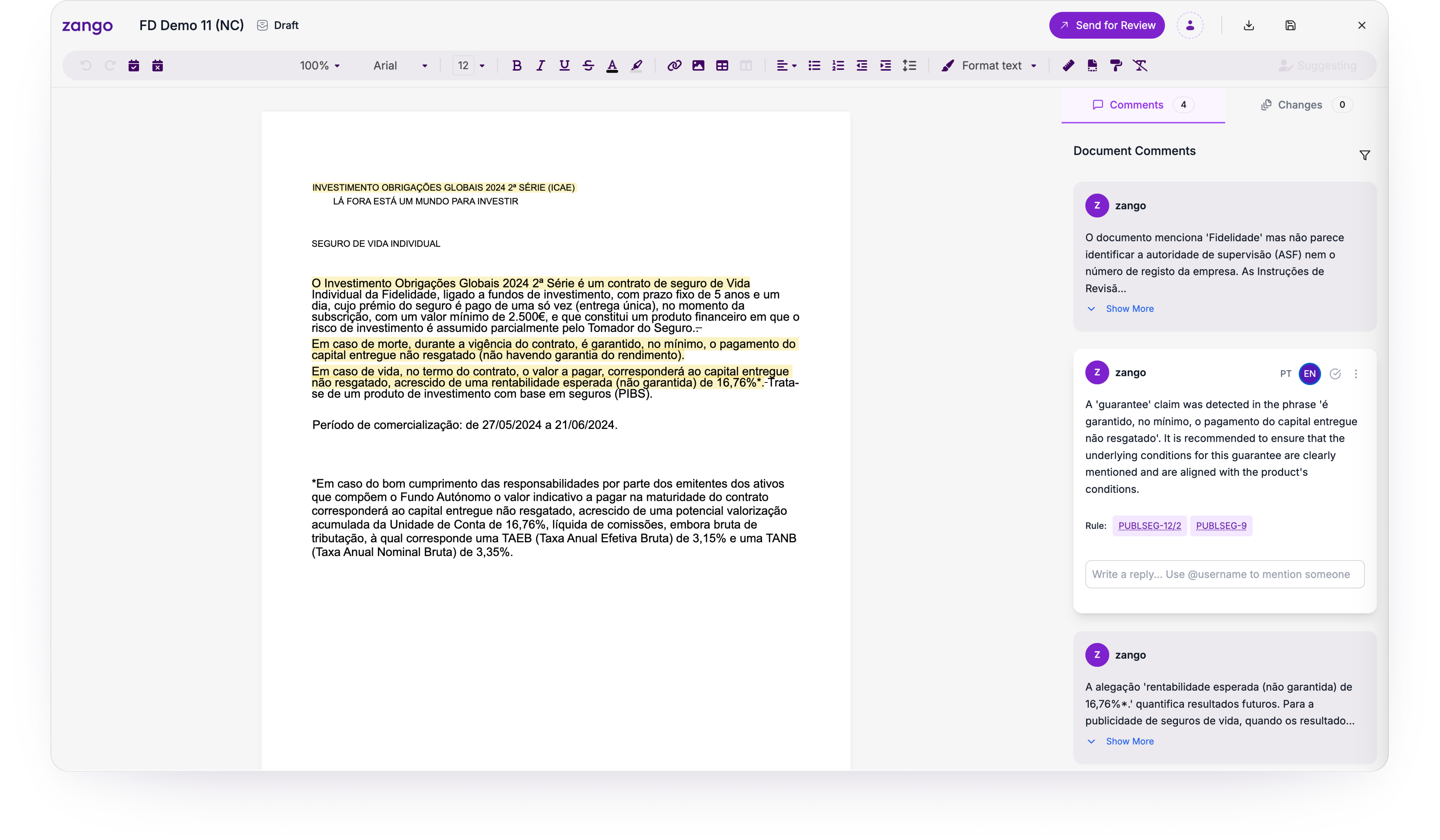Click the Suggesting mode toggle
This screenshot has height=840, width=1440.
click(1318, 66)
